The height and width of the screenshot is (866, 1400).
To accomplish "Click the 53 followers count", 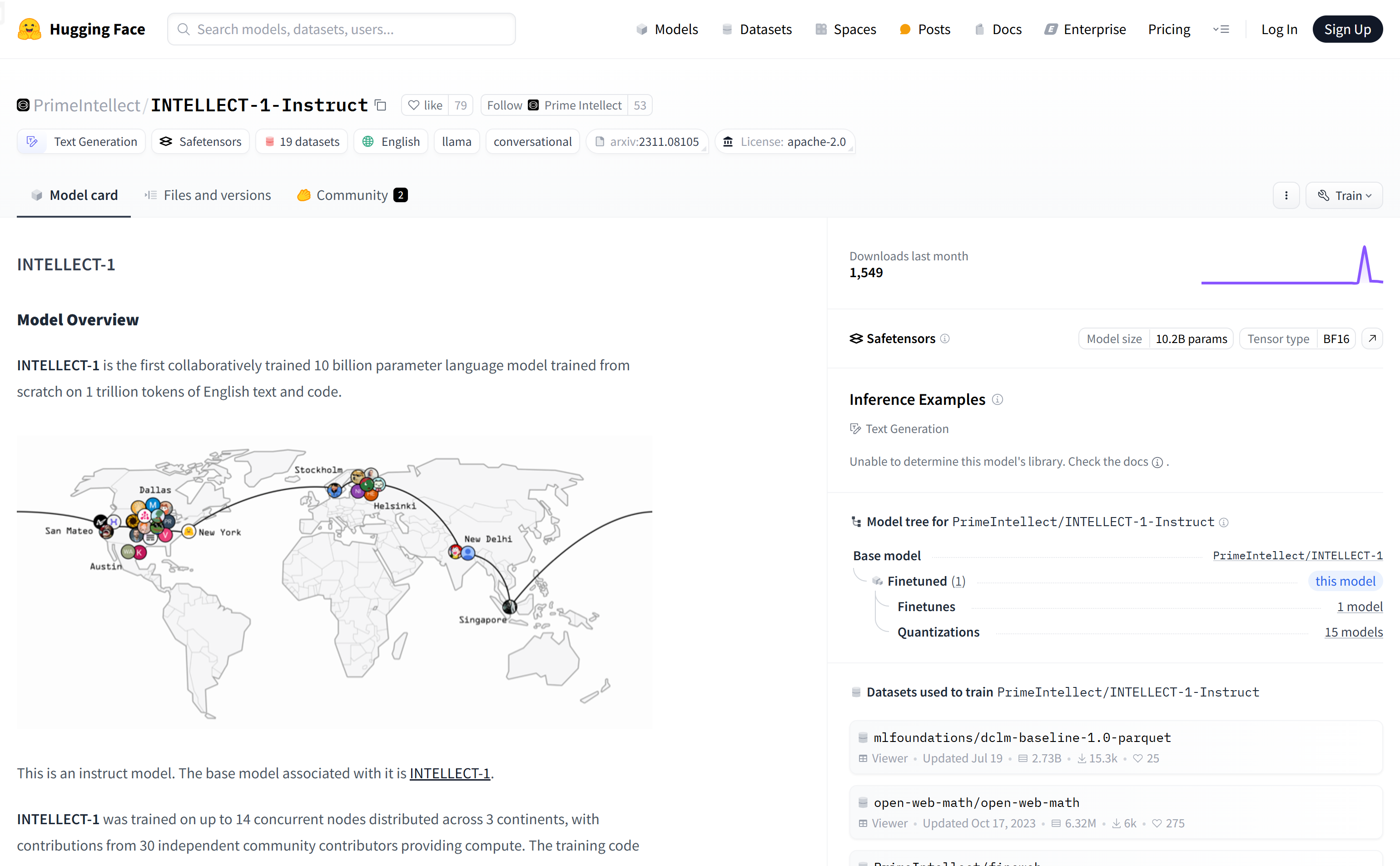I will point(640,105).
